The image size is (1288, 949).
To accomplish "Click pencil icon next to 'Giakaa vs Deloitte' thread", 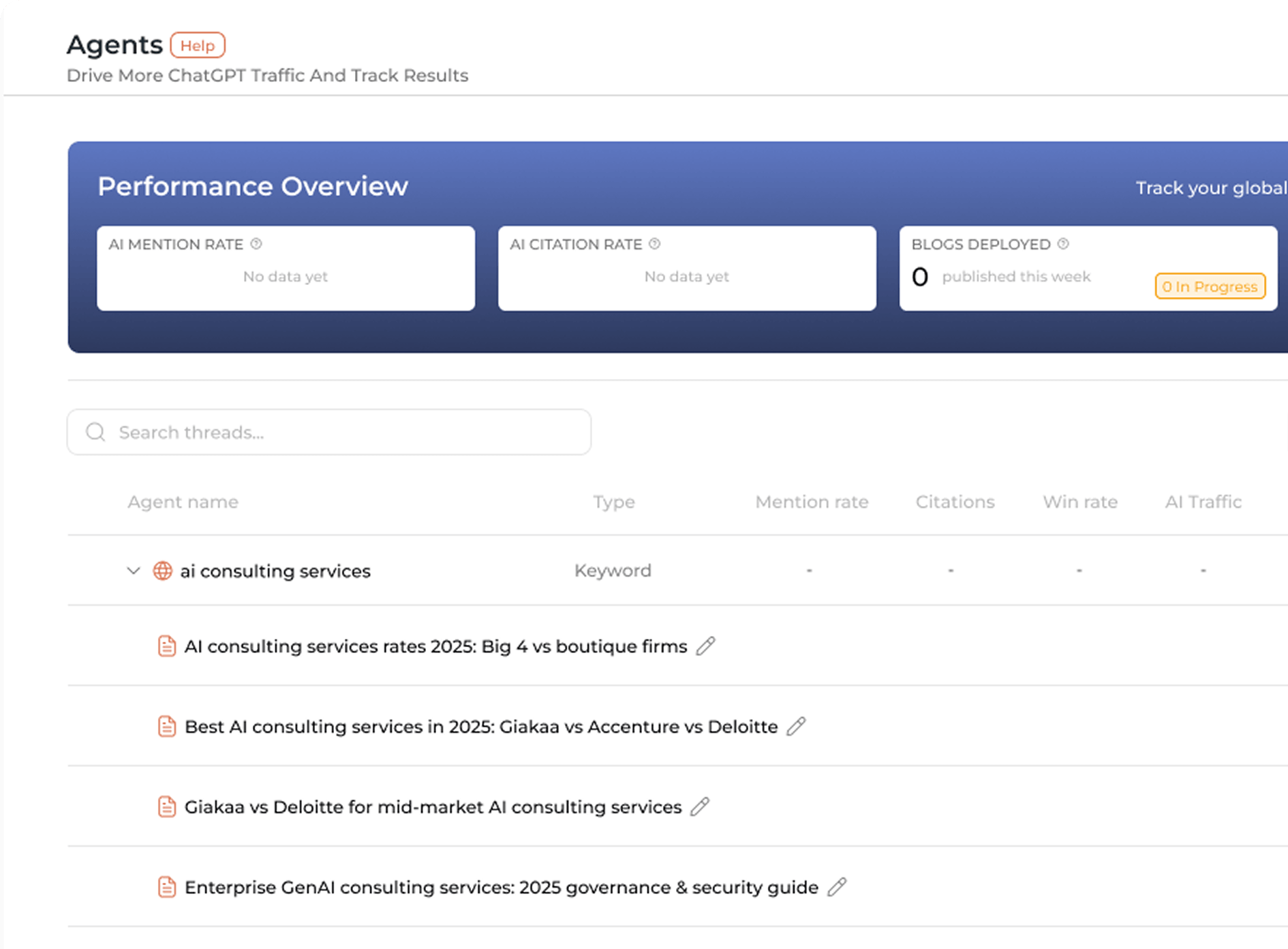I will [x=700, y=807].
